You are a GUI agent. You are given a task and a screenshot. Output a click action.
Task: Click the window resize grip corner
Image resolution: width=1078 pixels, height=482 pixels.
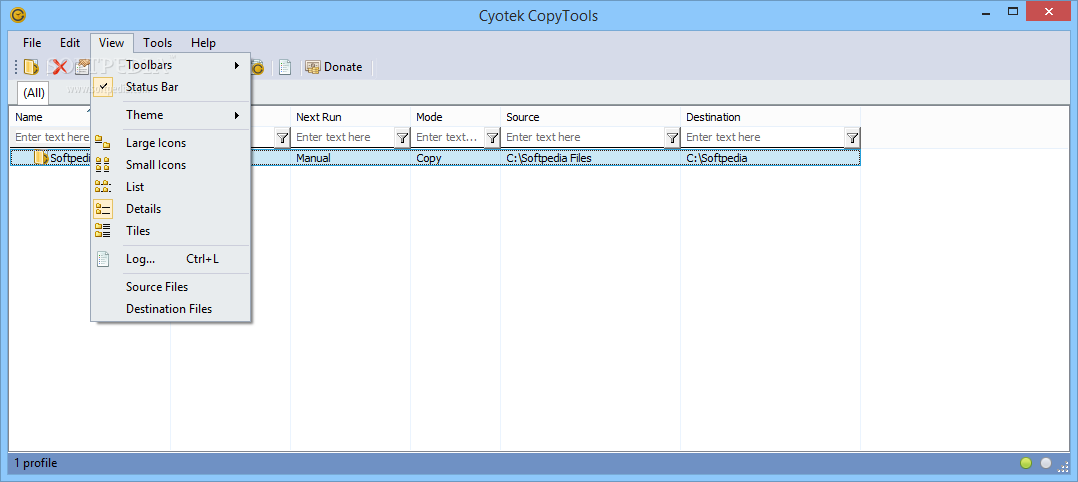pyautogui.click(x=1064, y=465)
